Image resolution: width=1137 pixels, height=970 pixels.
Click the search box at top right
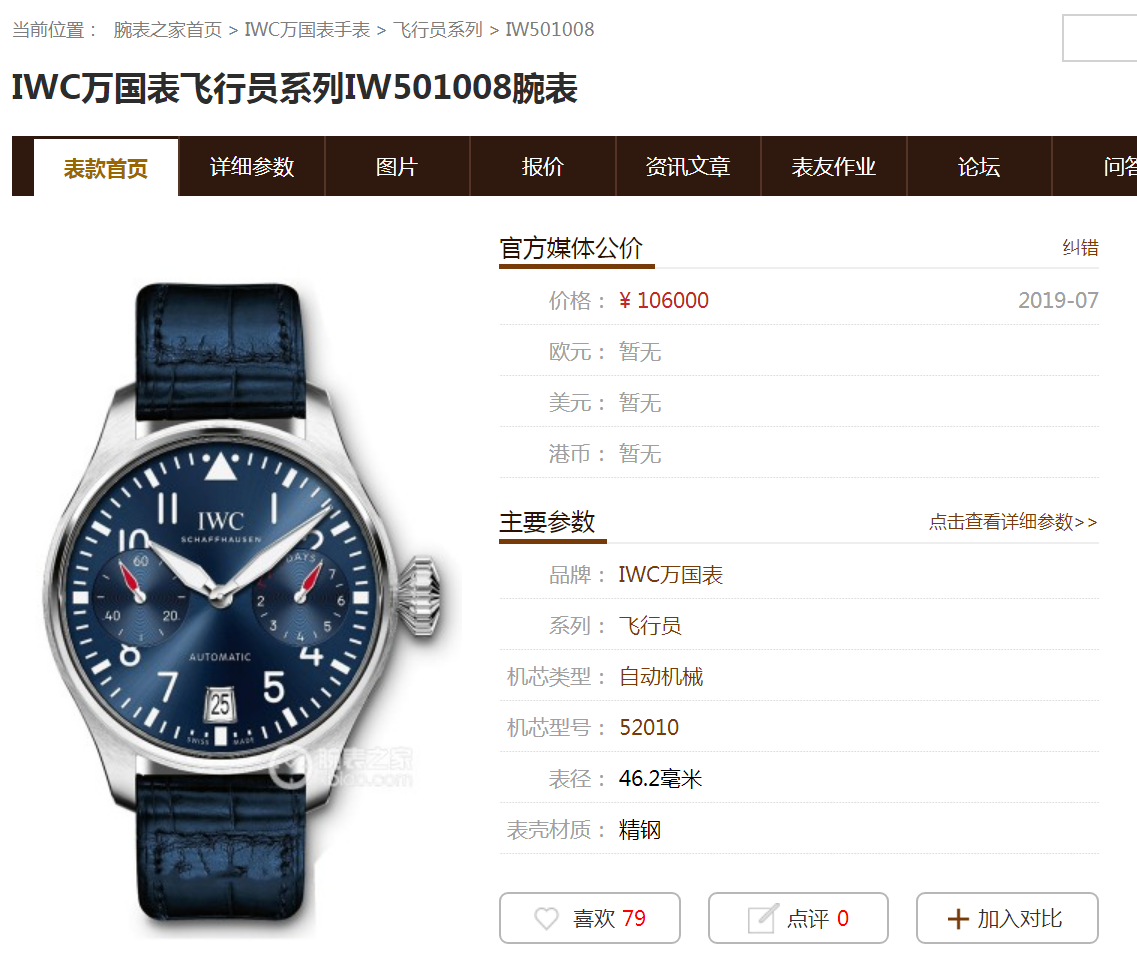(x=1099, y=38)
